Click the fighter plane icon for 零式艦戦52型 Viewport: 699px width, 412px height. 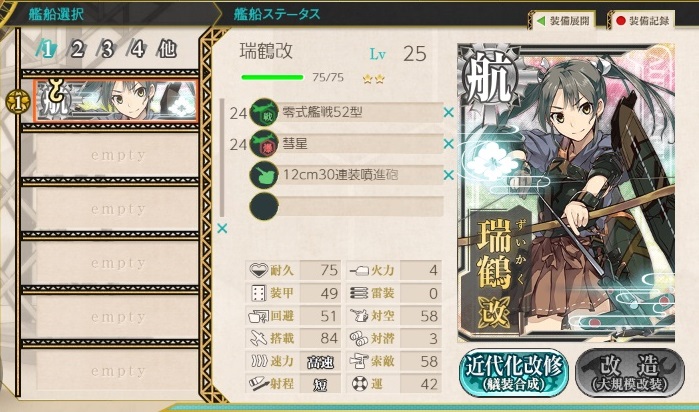(x=264, y=112)
